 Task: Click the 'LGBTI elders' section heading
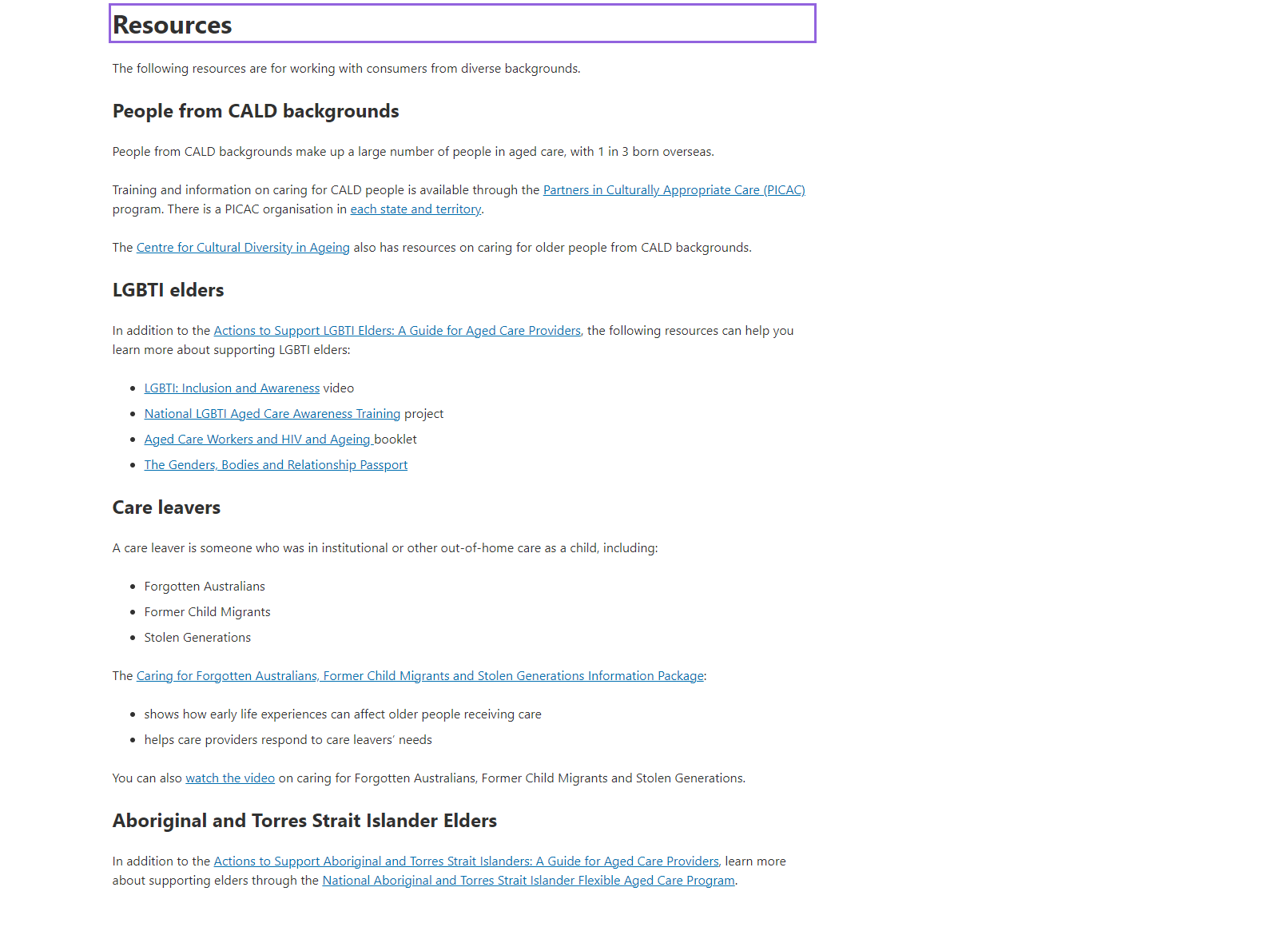coord(168,290)
